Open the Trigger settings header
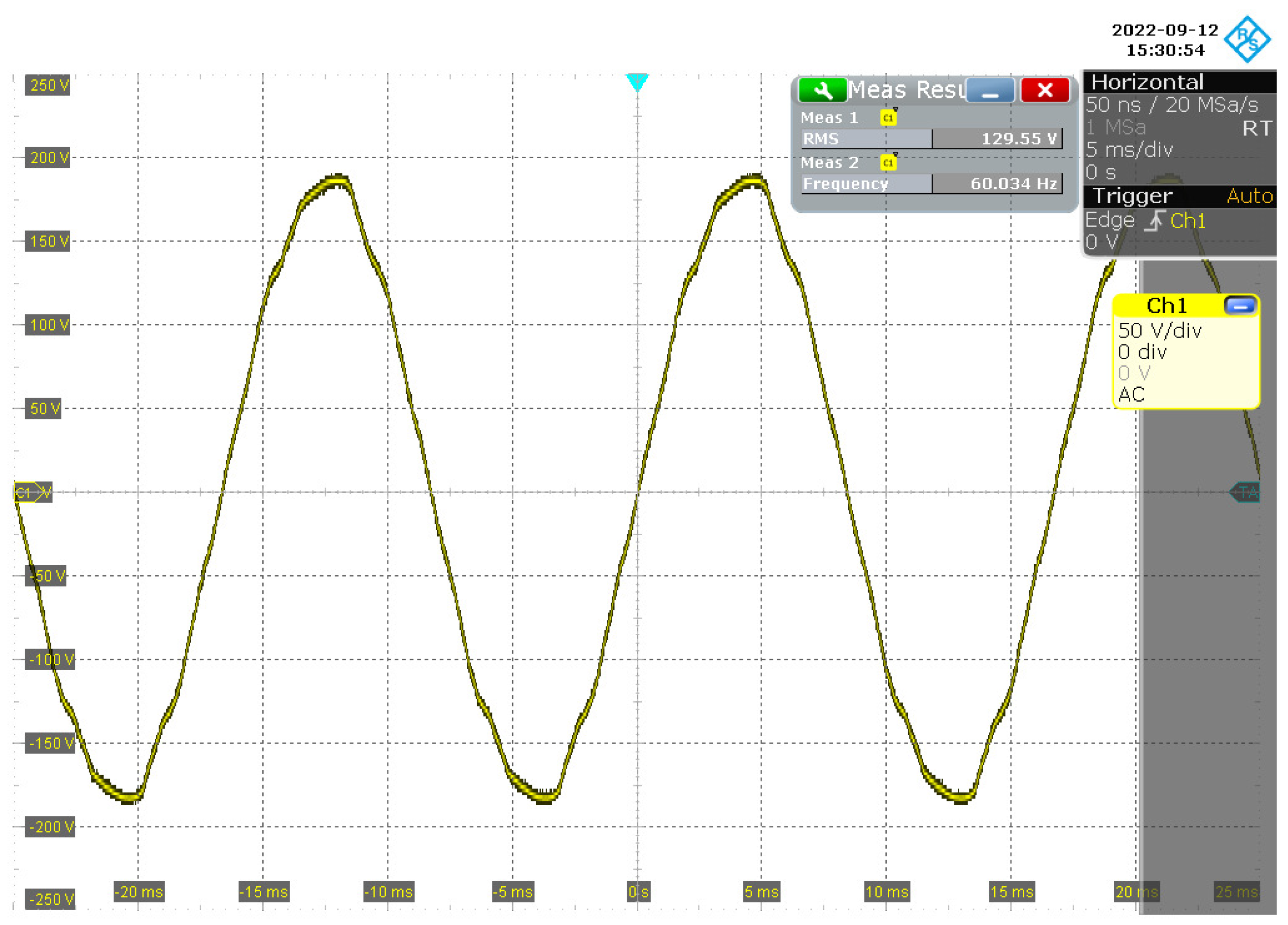 point(1132,197)
